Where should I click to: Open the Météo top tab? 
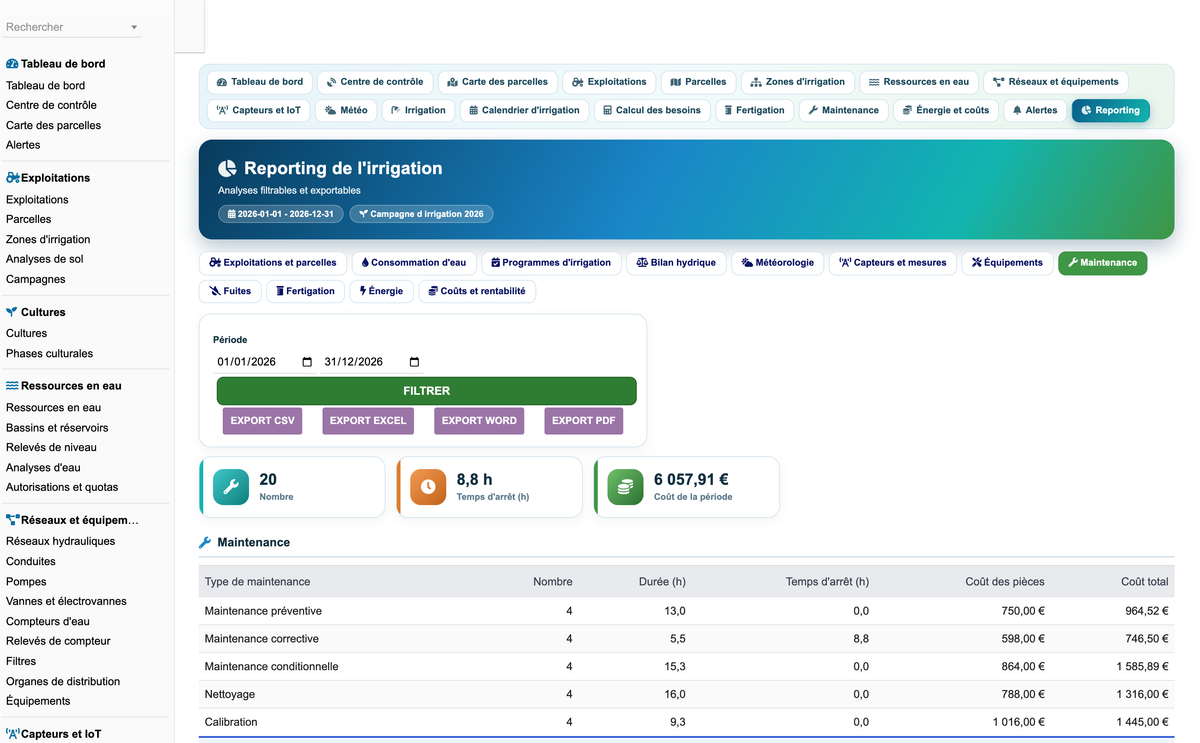(x=346, y=110)
